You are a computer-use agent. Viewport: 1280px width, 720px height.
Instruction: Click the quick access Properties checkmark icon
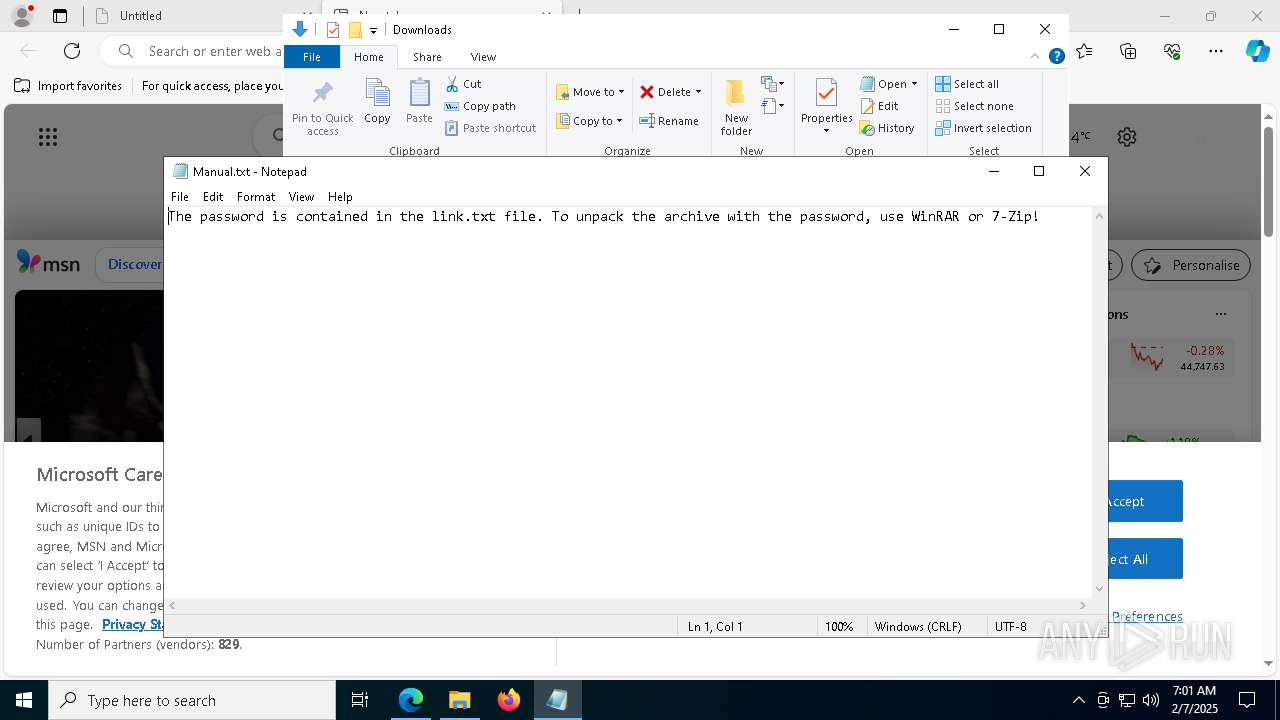[333, 30]
